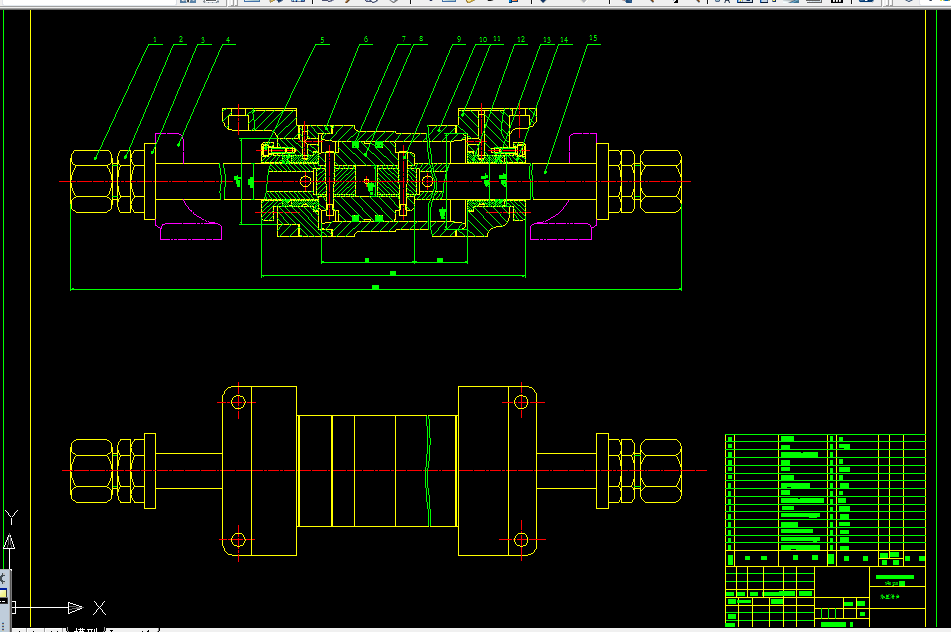Select part balloon number 8

[421, 39]
